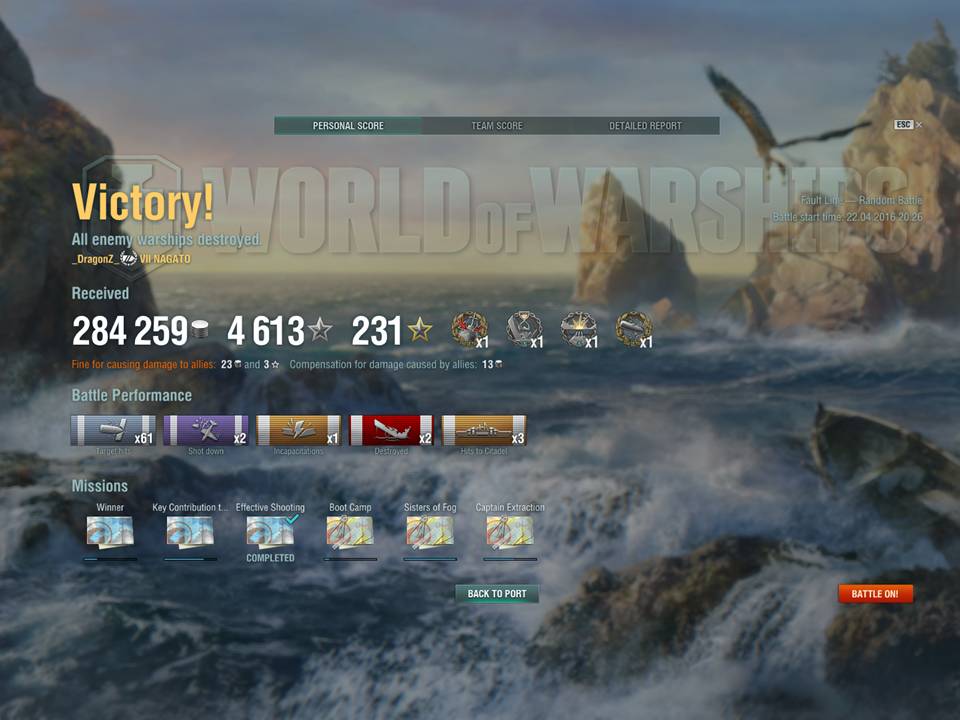The width and height of the screenshot is (960, 720).
Task: Click the COMPLETED status text
Action: pyautogui.click(x=270, y=558)
